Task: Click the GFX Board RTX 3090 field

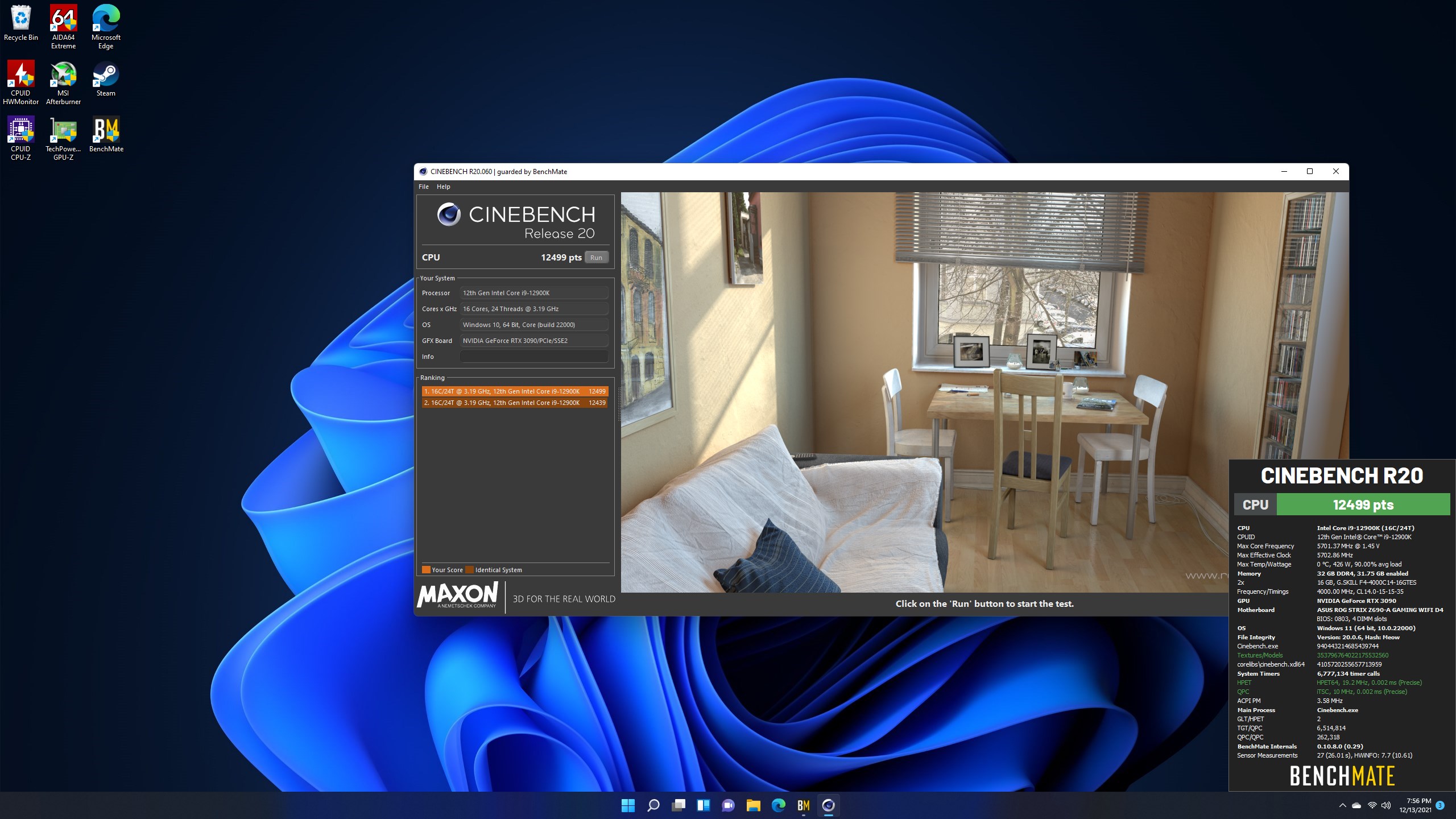Action: pos(533,341)
